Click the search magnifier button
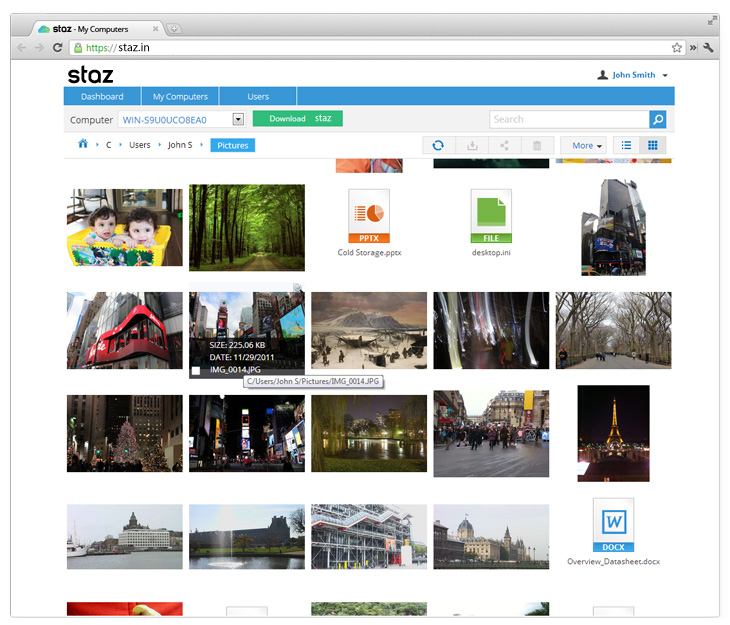Screen dimensions: 730x625 point(657,119)
